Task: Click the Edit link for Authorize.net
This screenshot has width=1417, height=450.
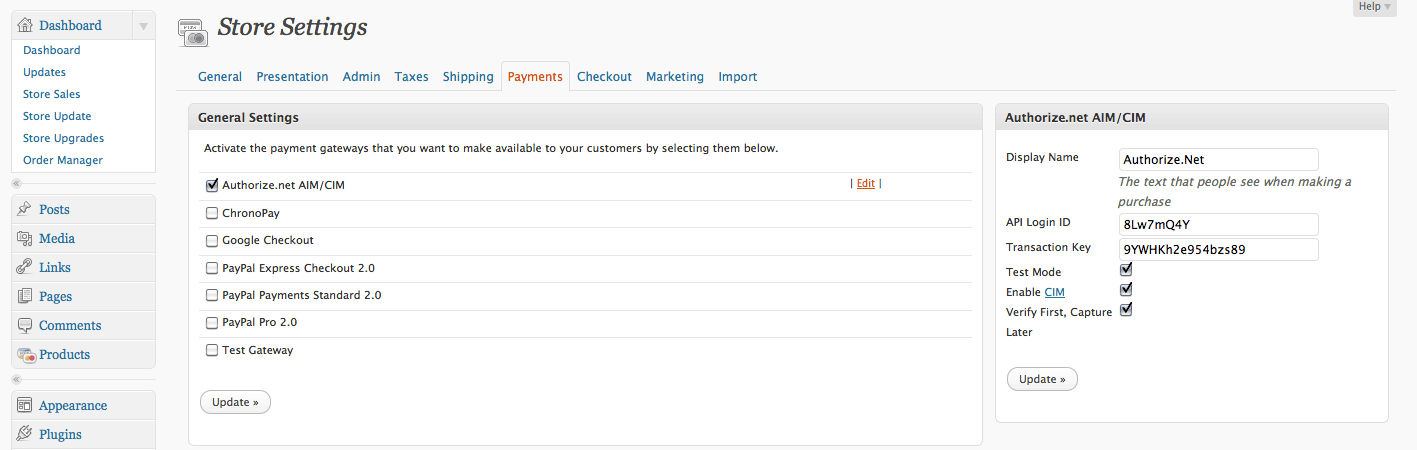Action: 865,184
